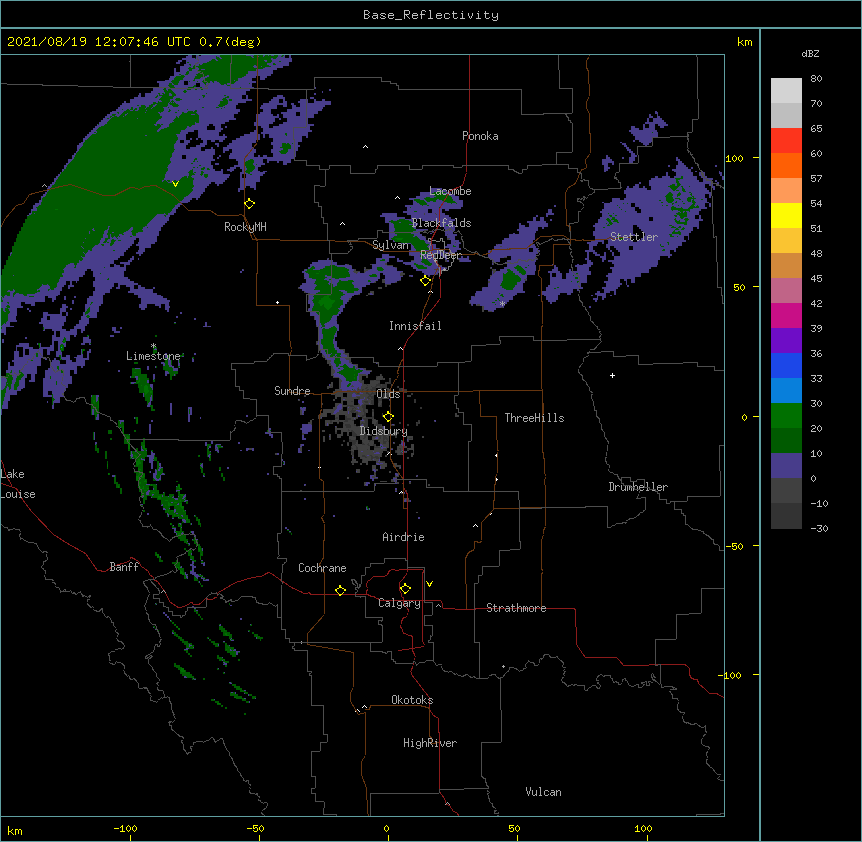
Task: Click the HighRiver label
Action: pos(430,743)
